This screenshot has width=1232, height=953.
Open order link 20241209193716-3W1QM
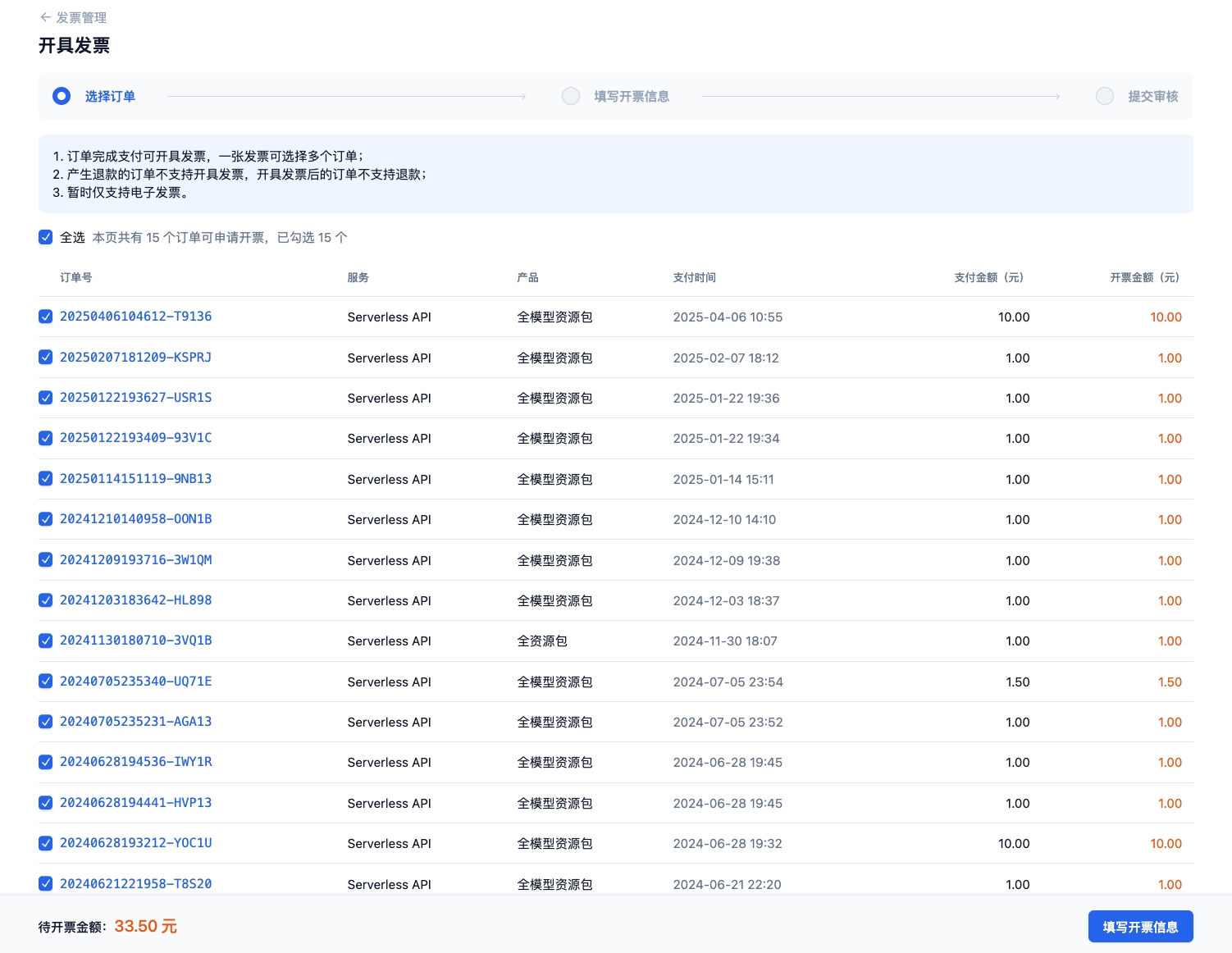tap(135, 559)
